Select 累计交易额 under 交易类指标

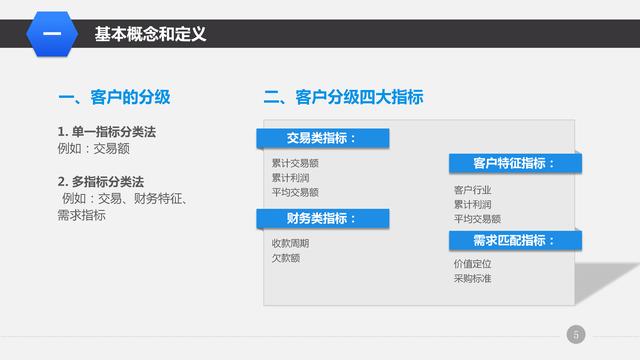pos(295,163)
